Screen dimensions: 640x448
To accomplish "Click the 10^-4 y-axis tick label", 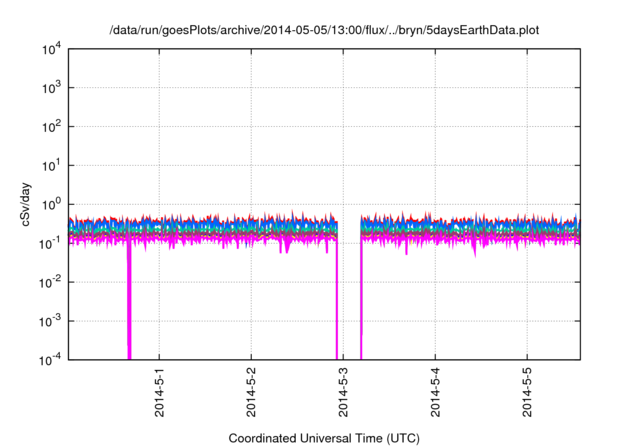I will click(50, 360).
